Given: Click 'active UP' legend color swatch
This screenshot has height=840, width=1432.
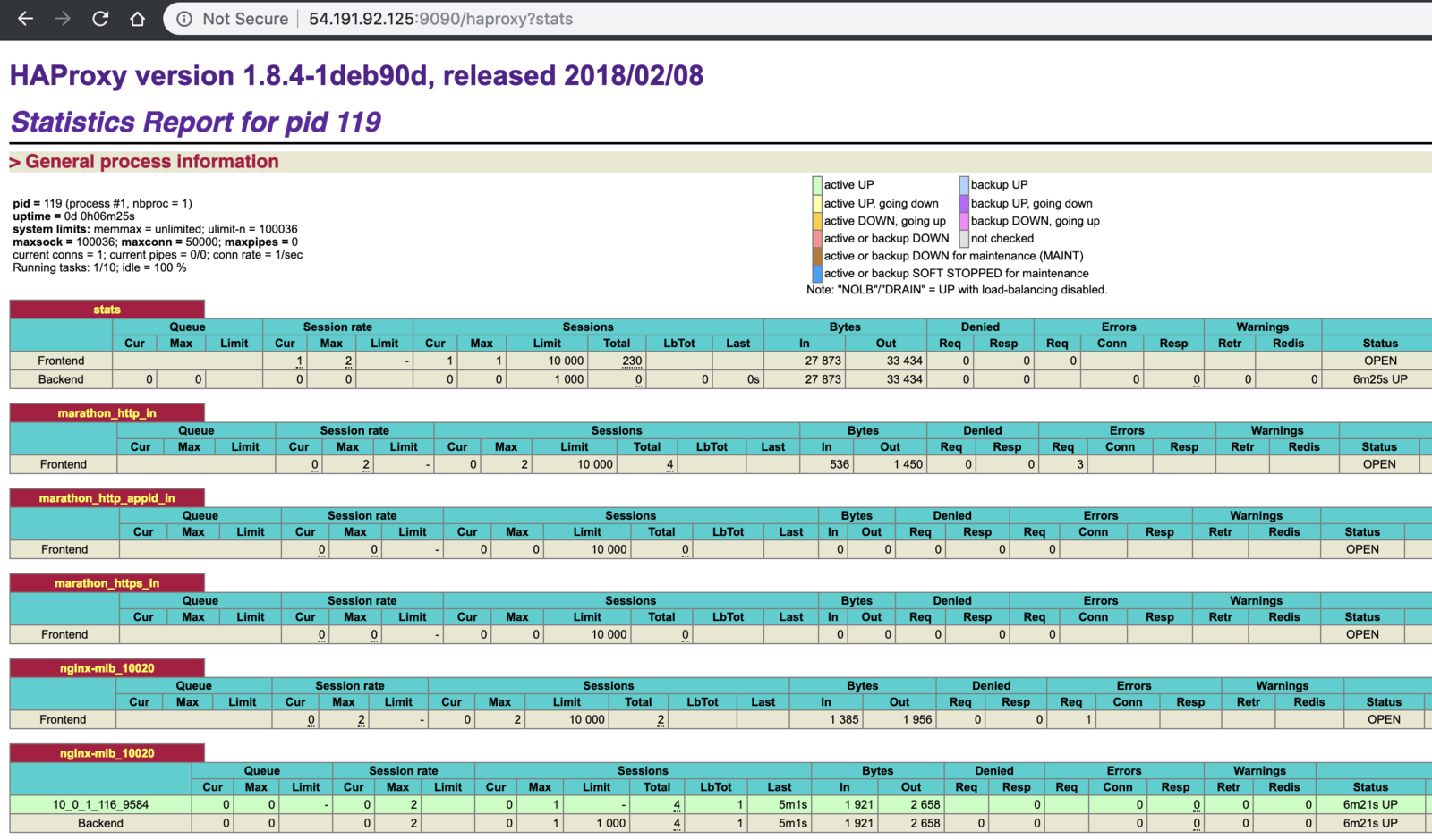Looking at the screenshot, I should pyautogui.click(x=816, y=185).
